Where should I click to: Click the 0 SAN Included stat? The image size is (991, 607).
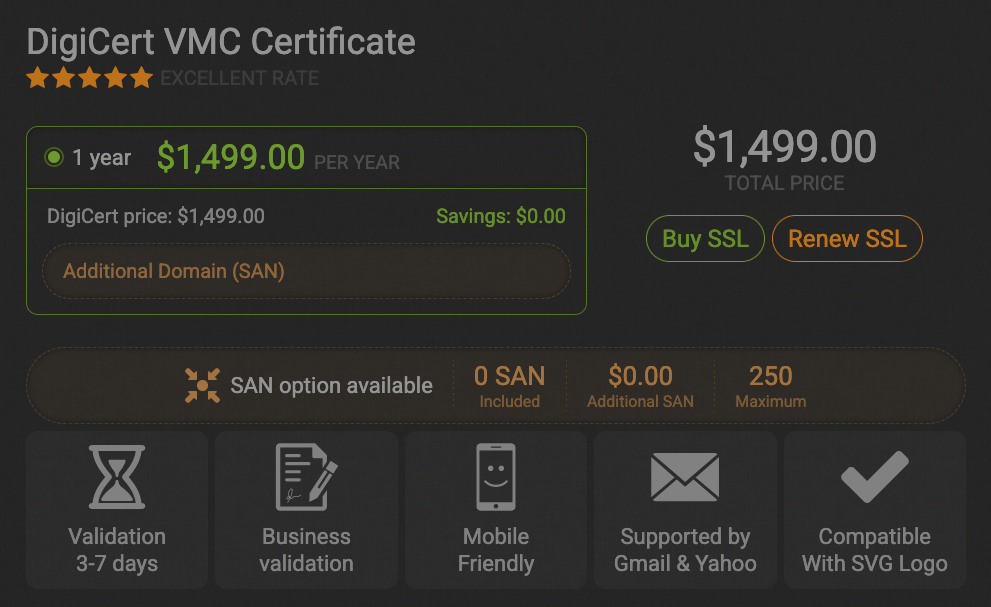pyautogui.click(x=510, y=385)
